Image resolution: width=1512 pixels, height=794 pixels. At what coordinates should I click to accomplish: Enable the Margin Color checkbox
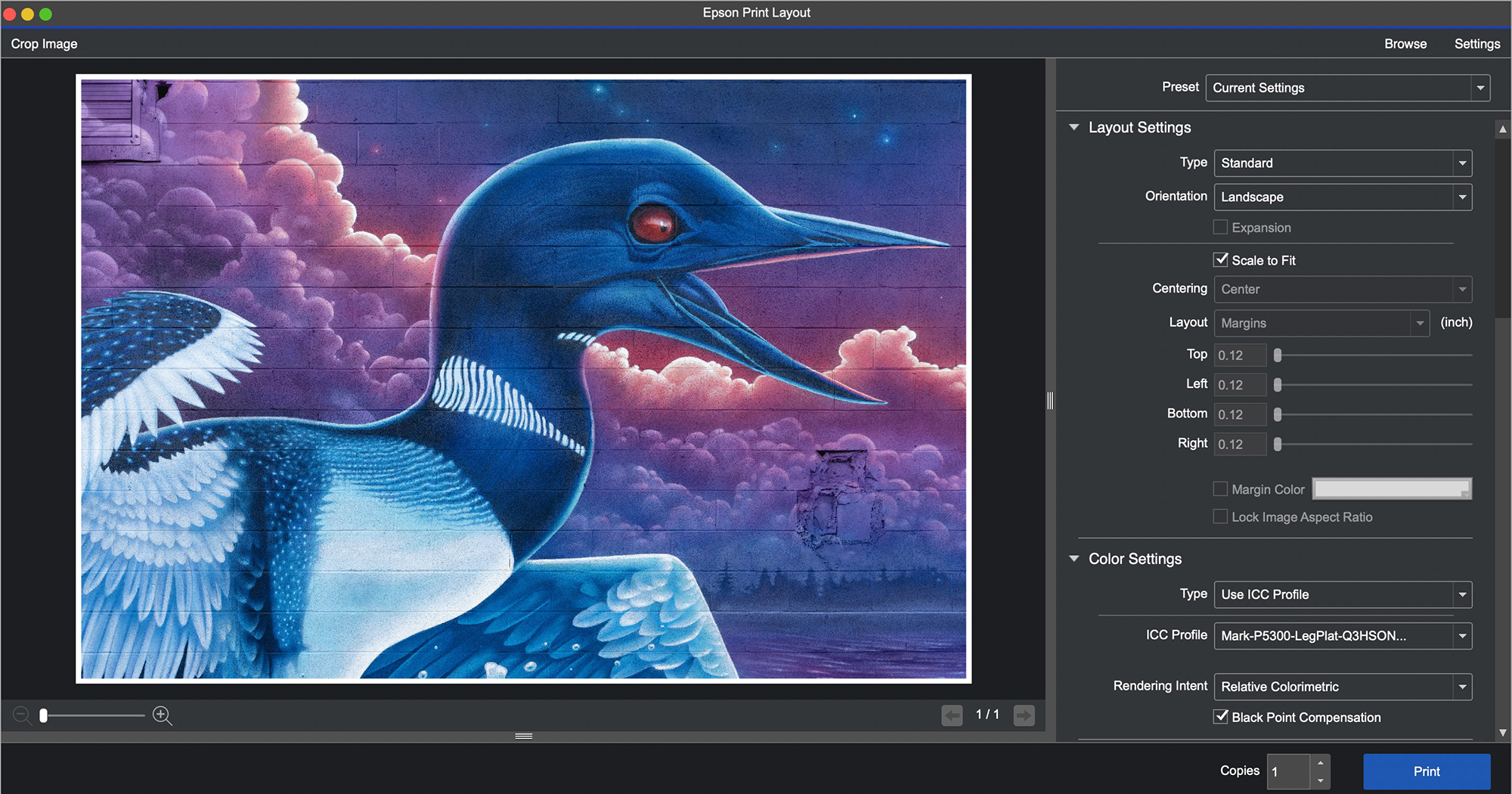click(1220, 488)
